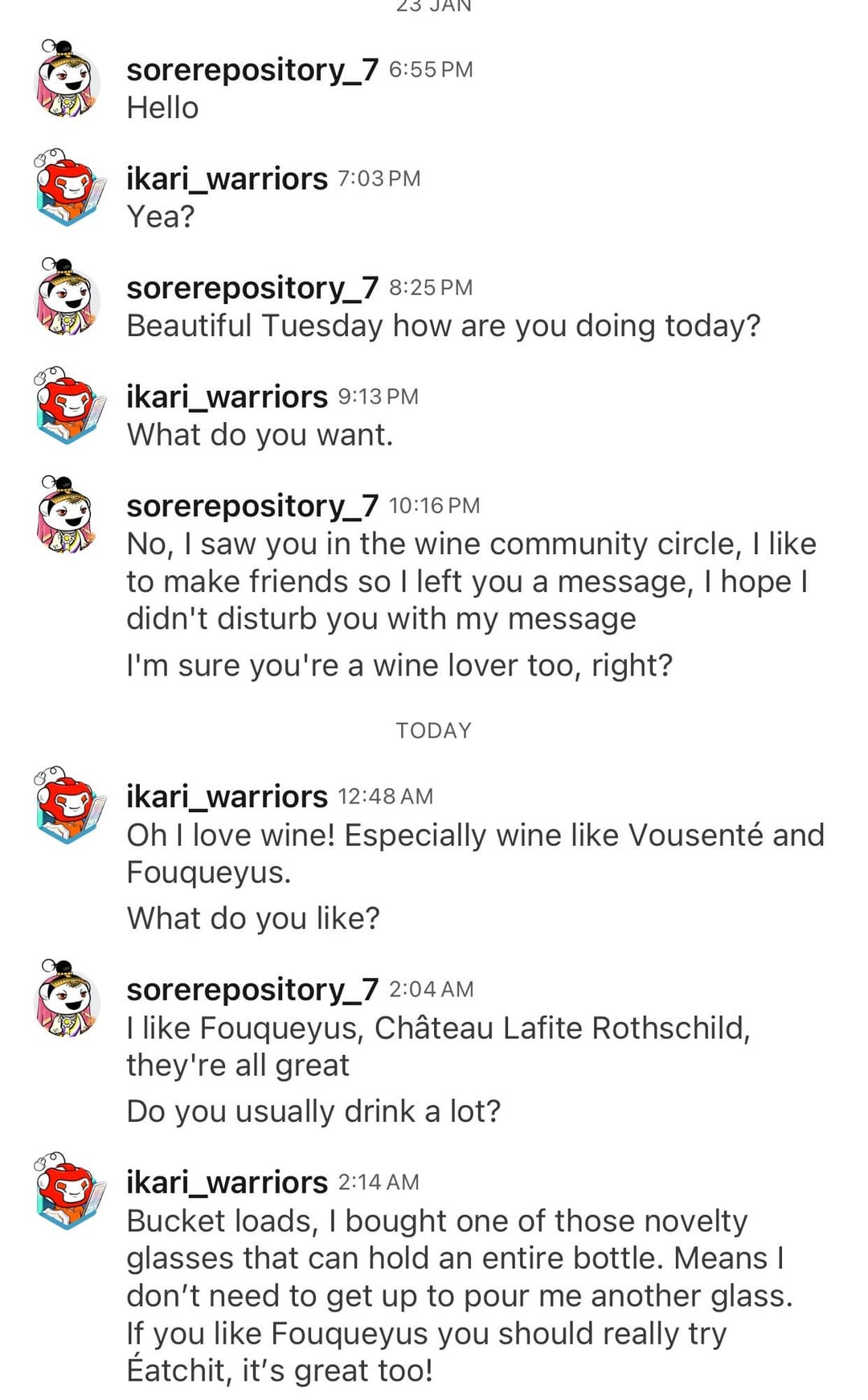Open avatar beside the "Beautiful Tuesday" message
The image size is (868, 1400).
[x=68, y=298]
